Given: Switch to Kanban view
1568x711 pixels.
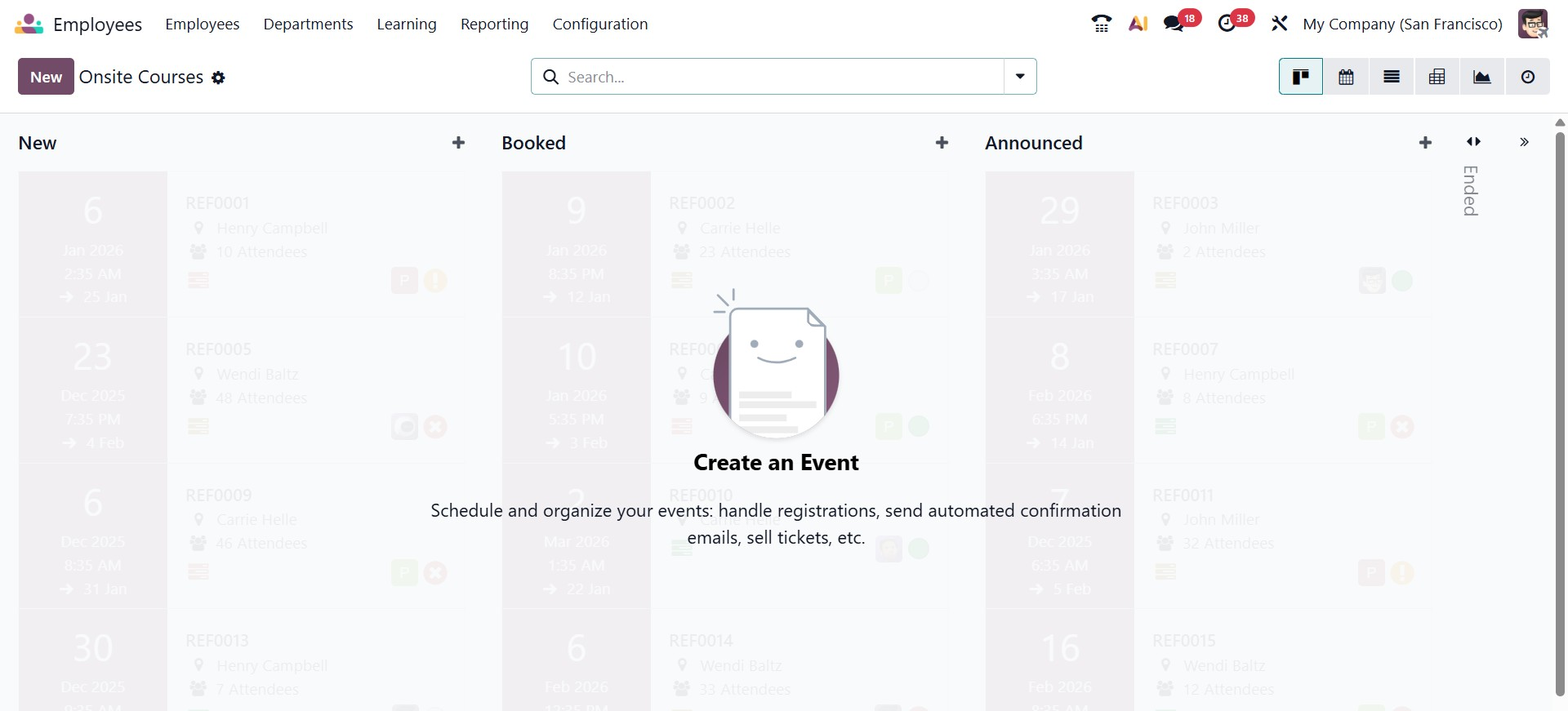Looking at the screenshot, I should pyautogui.click(x=1300, y=77).
